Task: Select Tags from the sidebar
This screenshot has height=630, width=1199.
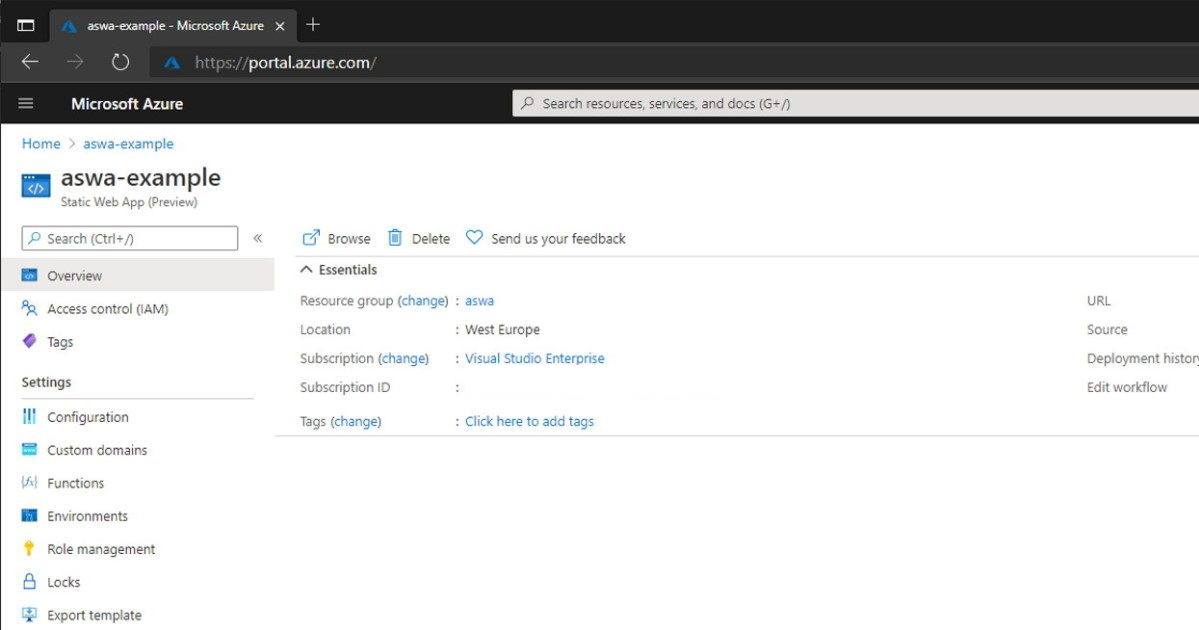Action: (63, 341)
